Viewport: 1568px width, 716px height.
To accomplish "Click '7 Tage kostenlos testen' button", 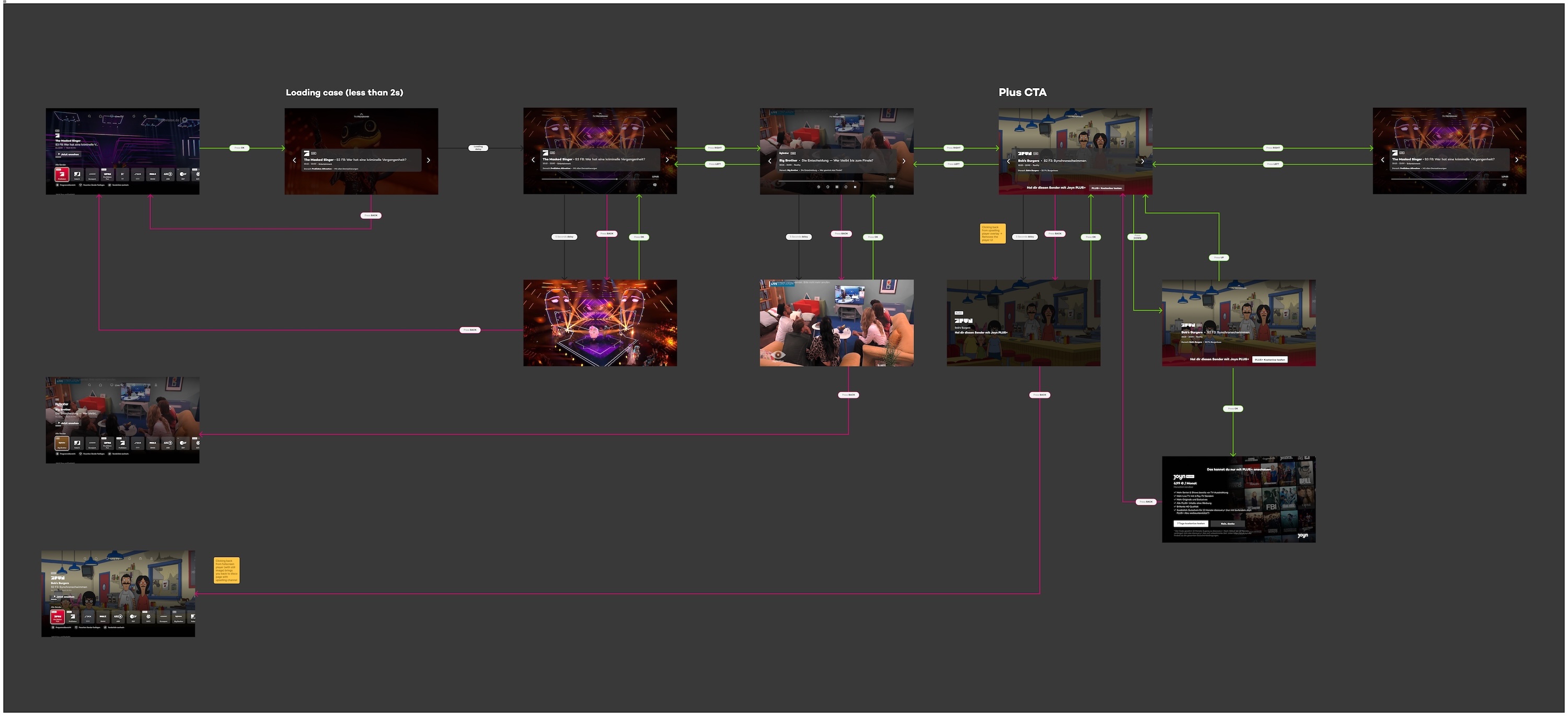I will coord(1190,524).
